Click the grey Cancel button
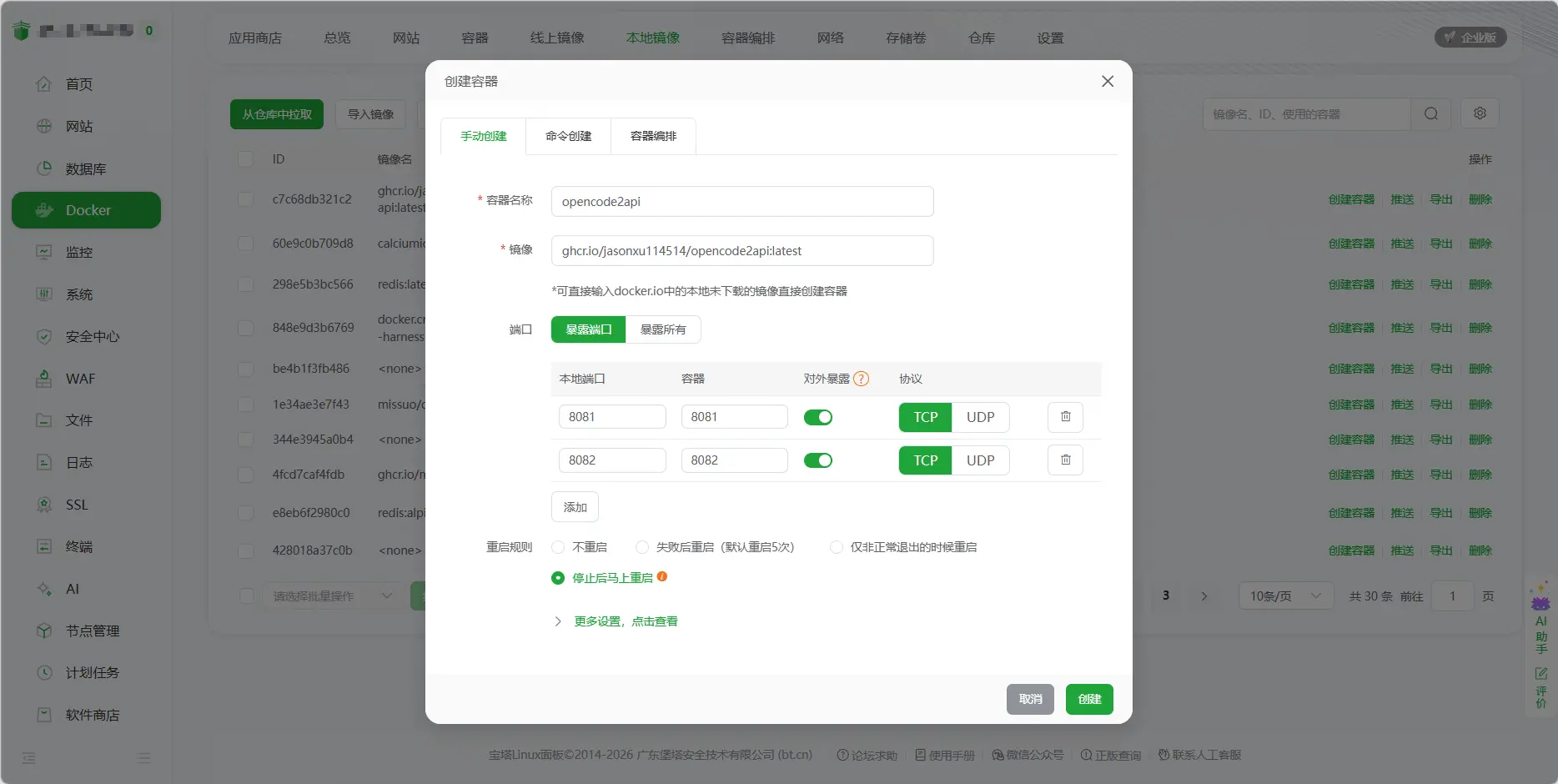1558x784 pixels. [1030, 699]
